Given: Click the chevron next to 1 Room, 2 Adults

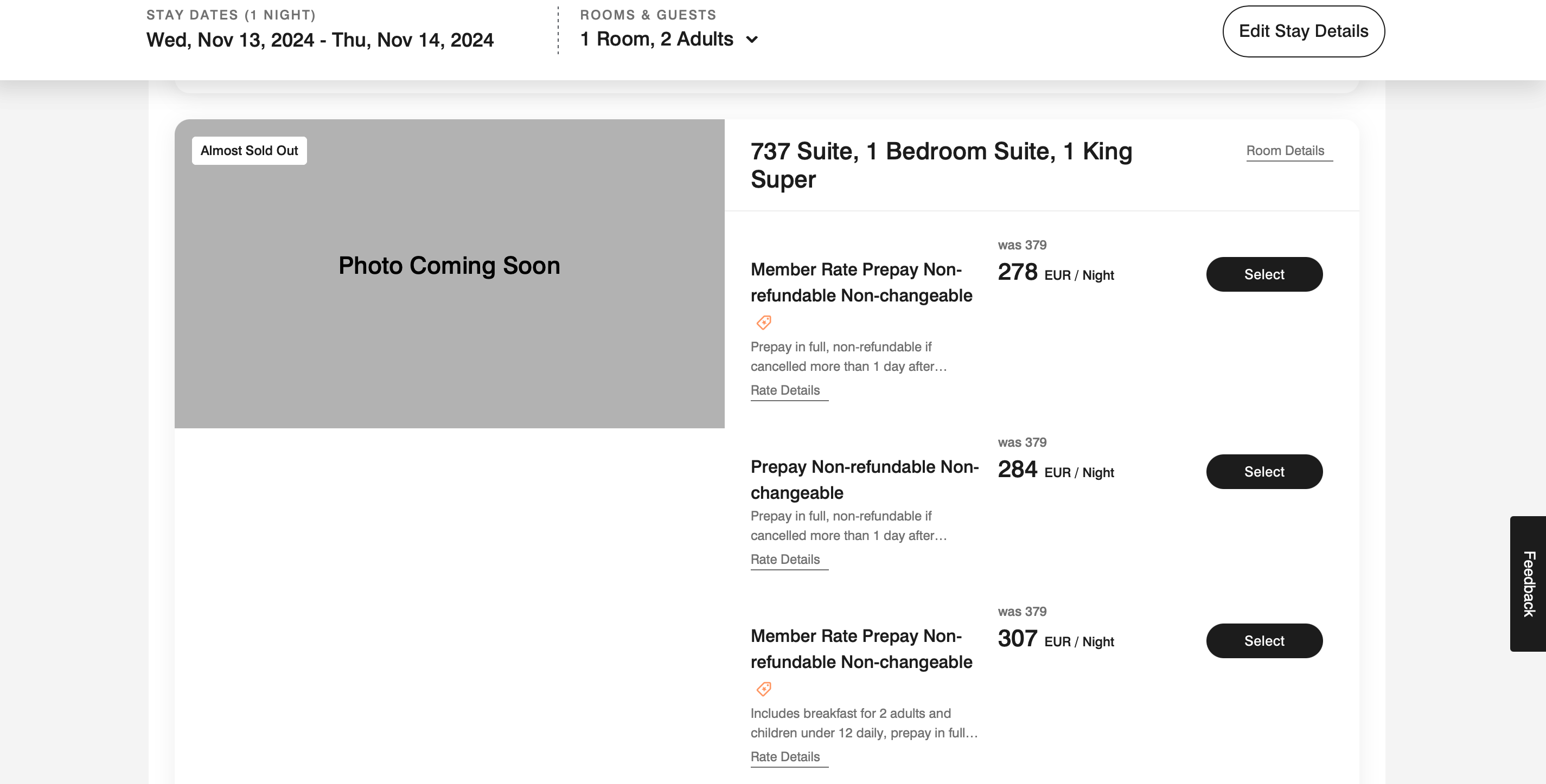Looking at the screenshot, I should tap(751, 40).
